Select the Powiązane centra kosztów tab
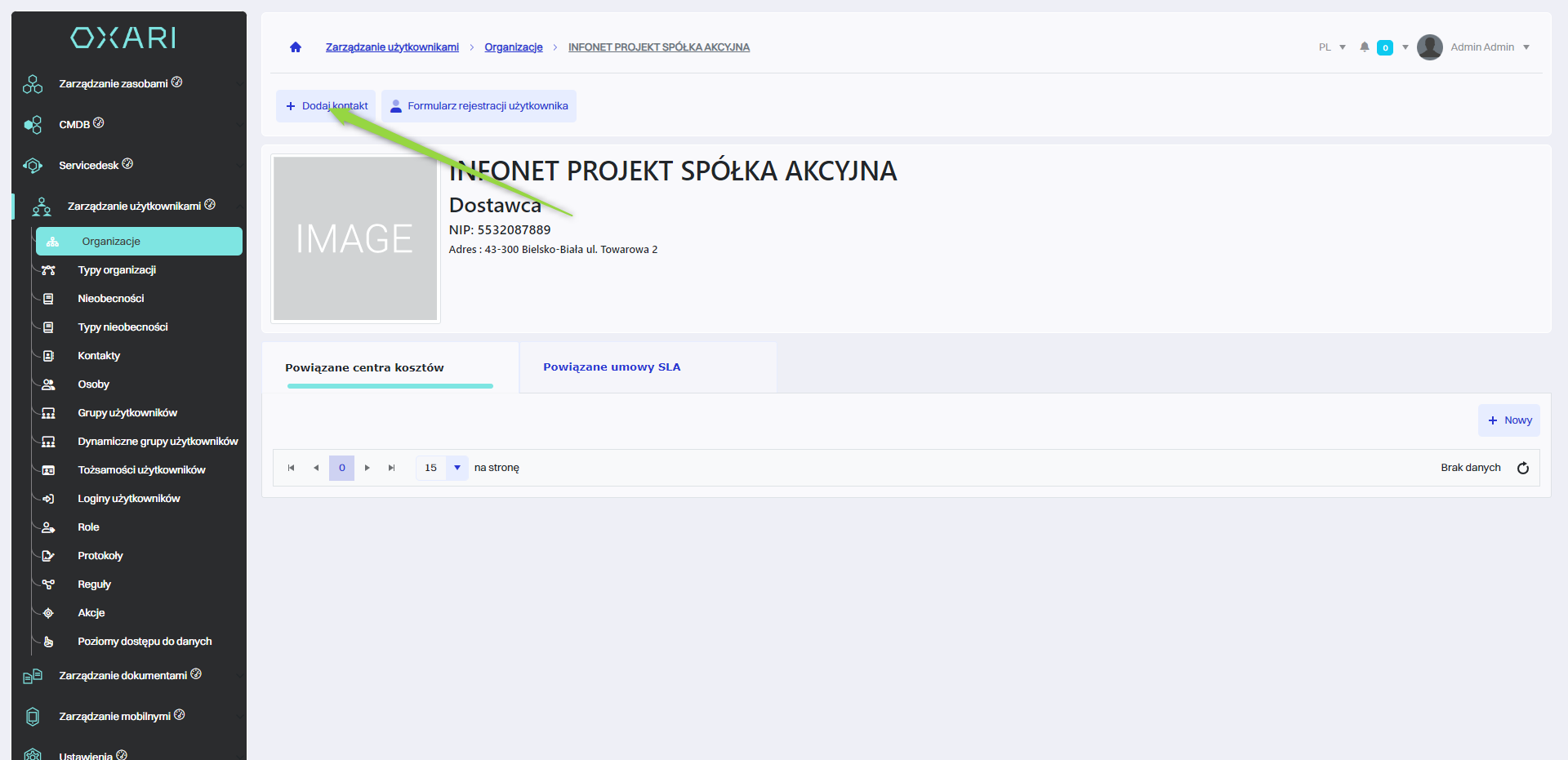The width and height of the screenshot is (1568, 760). pos(364,368)
